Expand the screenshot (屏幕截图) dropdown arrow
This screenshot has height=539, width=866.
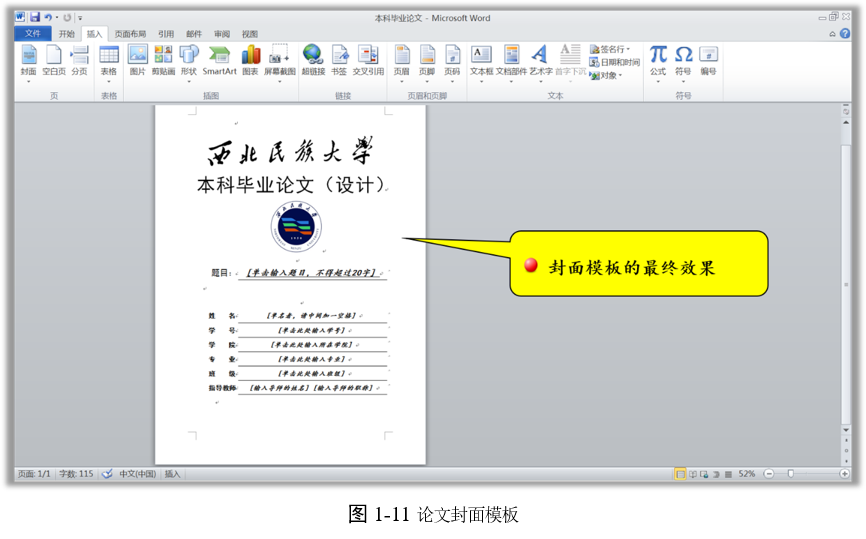coord(279,81)
